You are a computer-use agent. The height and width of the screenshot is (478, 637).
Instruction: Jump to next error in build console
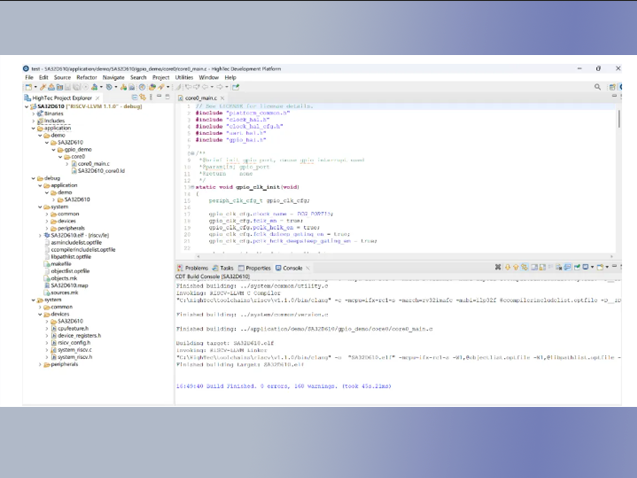click(x=507, y=267)
